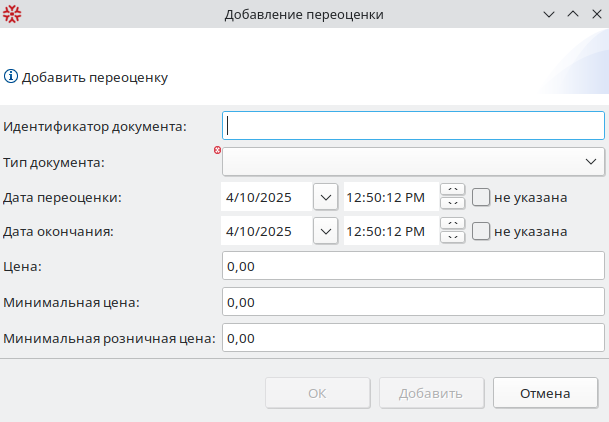
Task: Check не указана for Дата окончания
Action: coord(481,231)
